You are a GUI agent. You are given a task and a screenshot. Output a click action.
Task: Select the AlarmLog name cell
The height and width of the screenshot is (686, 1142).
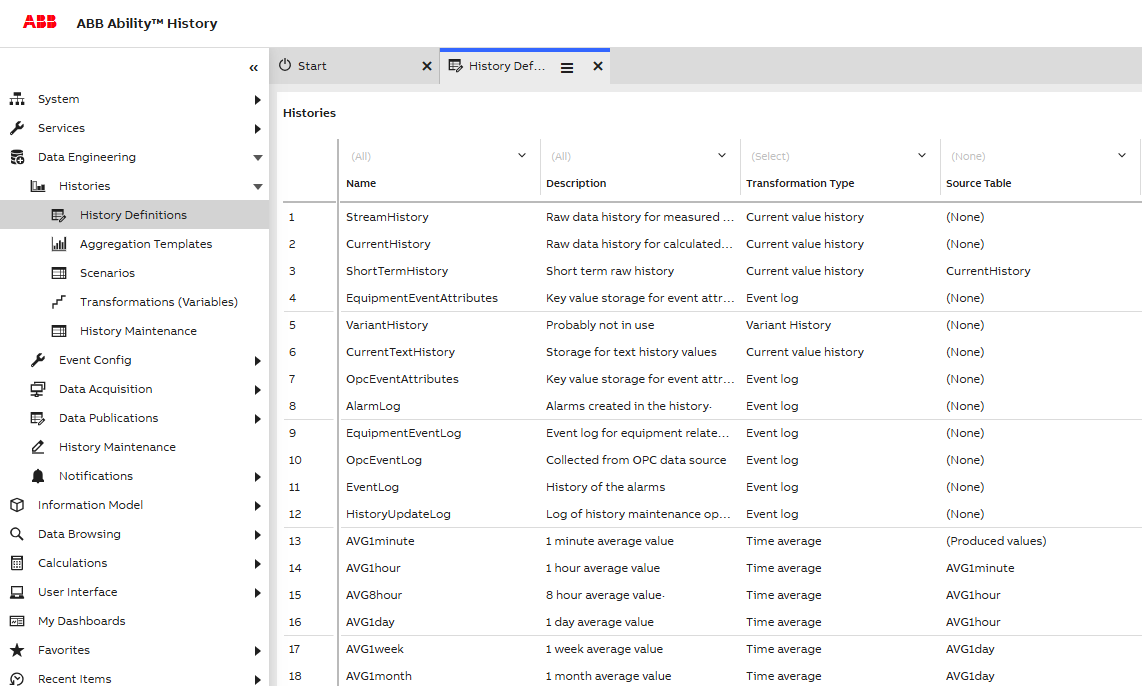[373, 406]
